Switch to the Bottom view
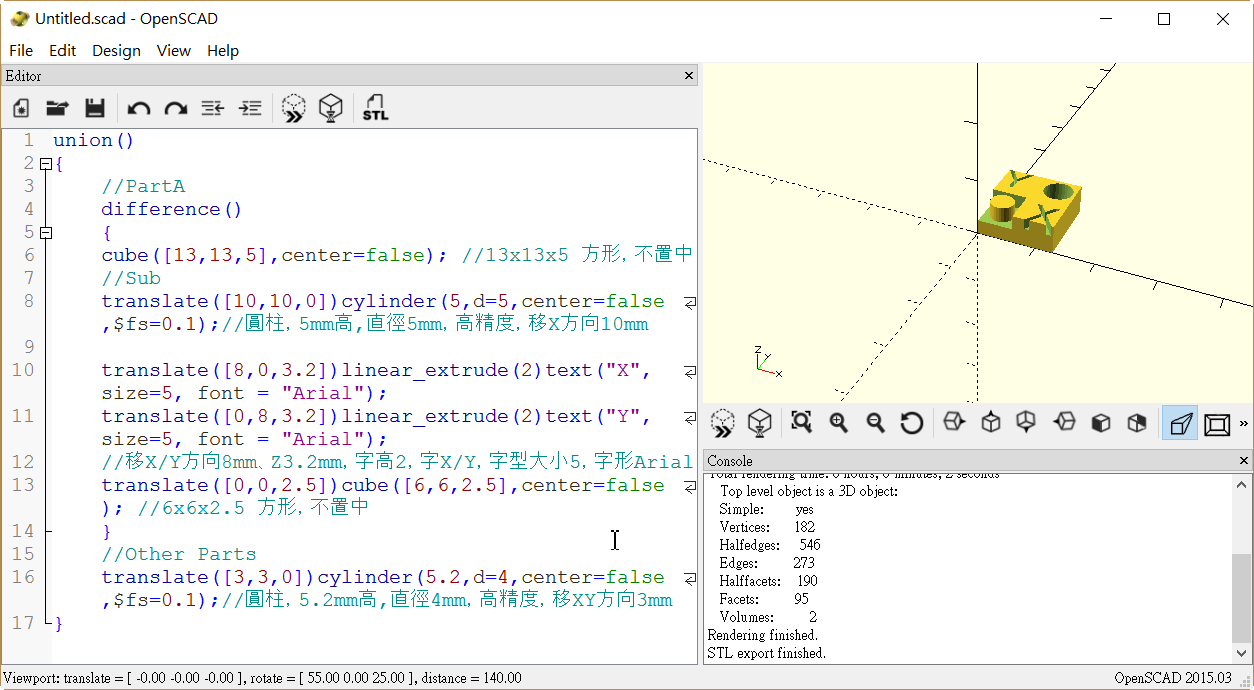The height and width of the screenshot is (690, 1254). (x=1027, y=423)
